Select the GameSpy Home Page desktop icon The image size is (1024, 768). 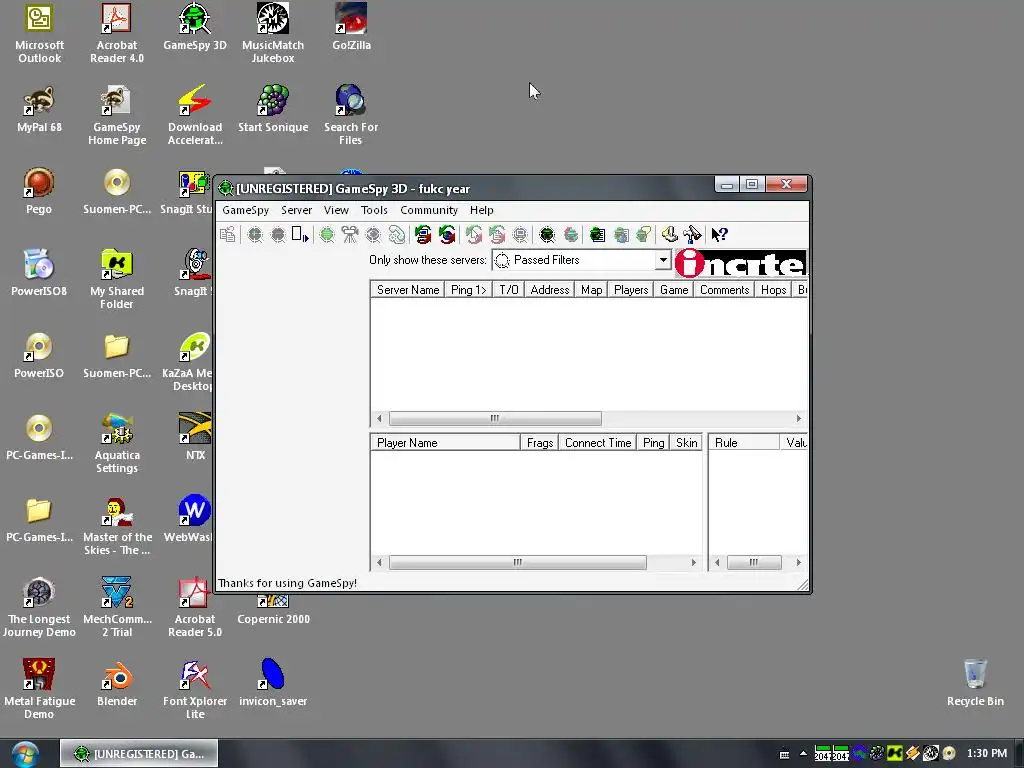(x=117, y=115)
